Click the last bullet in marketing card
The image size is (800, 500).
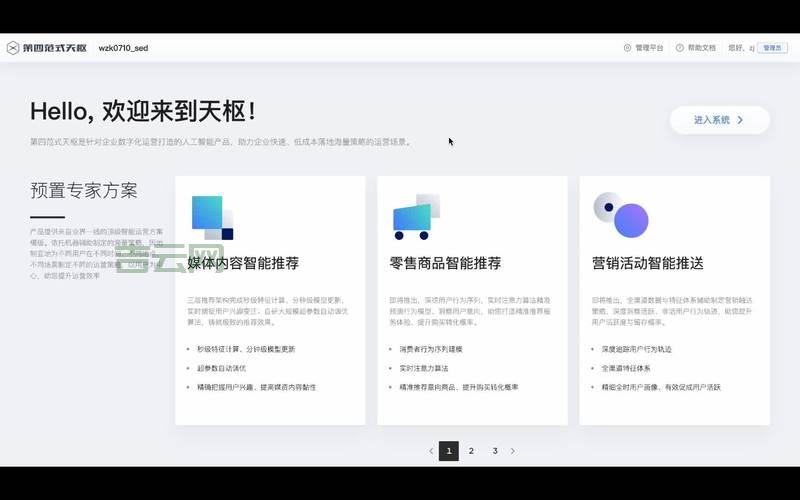(661, 387)
